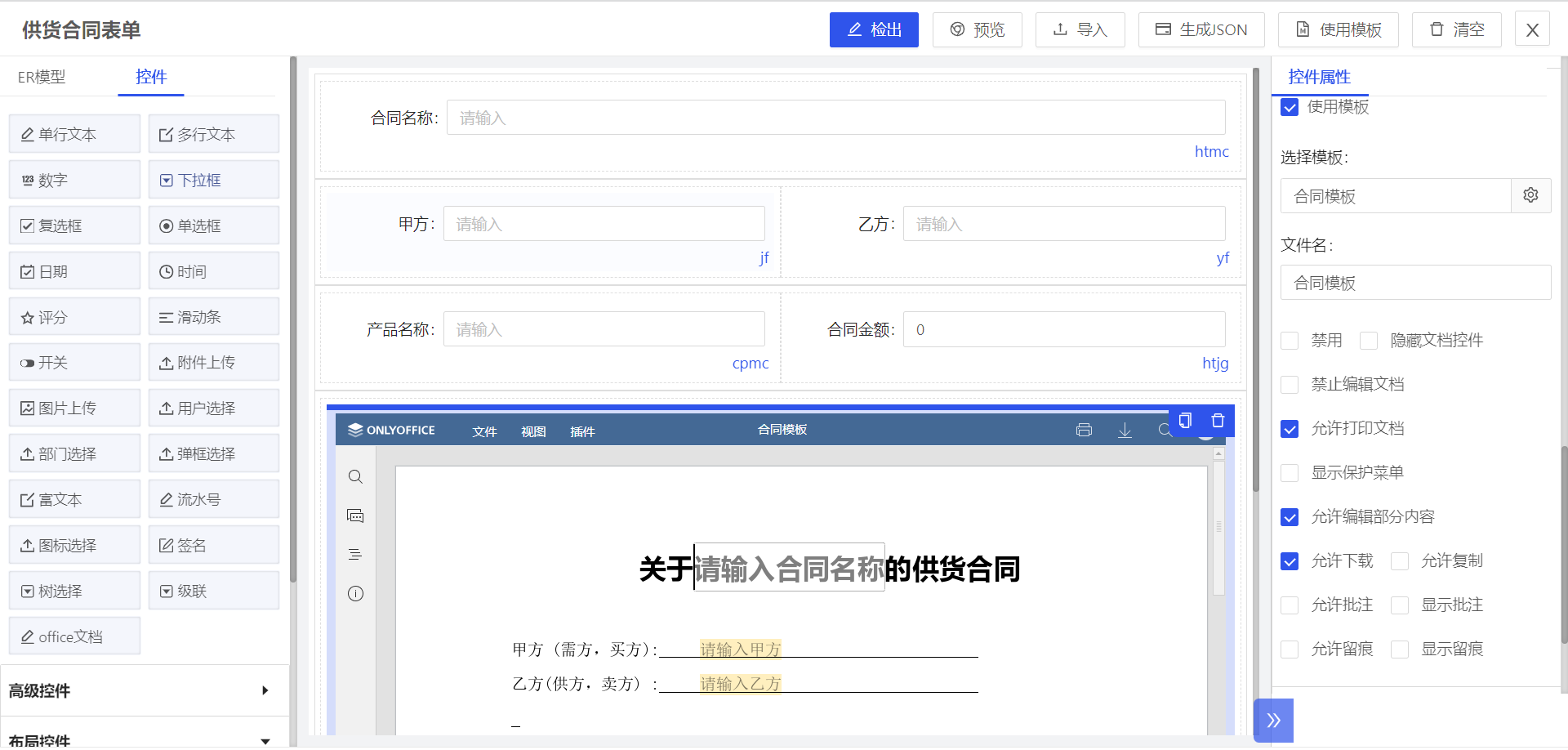Click the 预览 button in the top toolbar
1568x750 pixels.
[977, 29]
